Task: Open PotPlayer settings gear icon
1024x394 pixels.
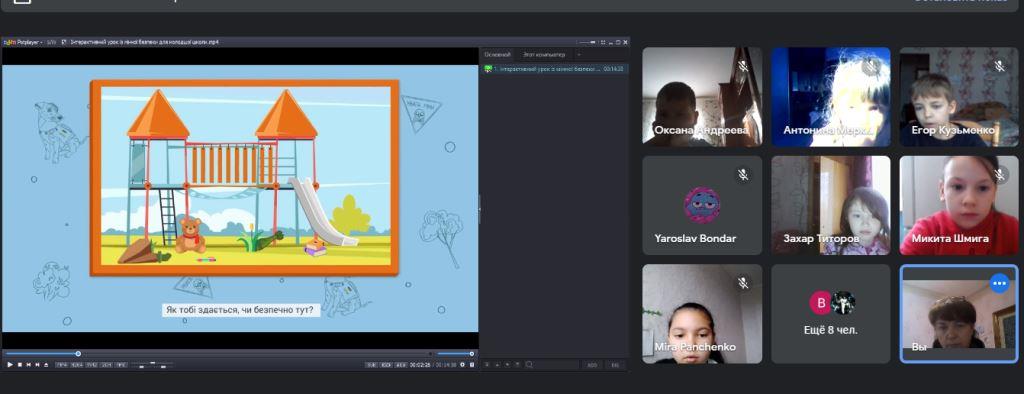Action: pos(462,365)
